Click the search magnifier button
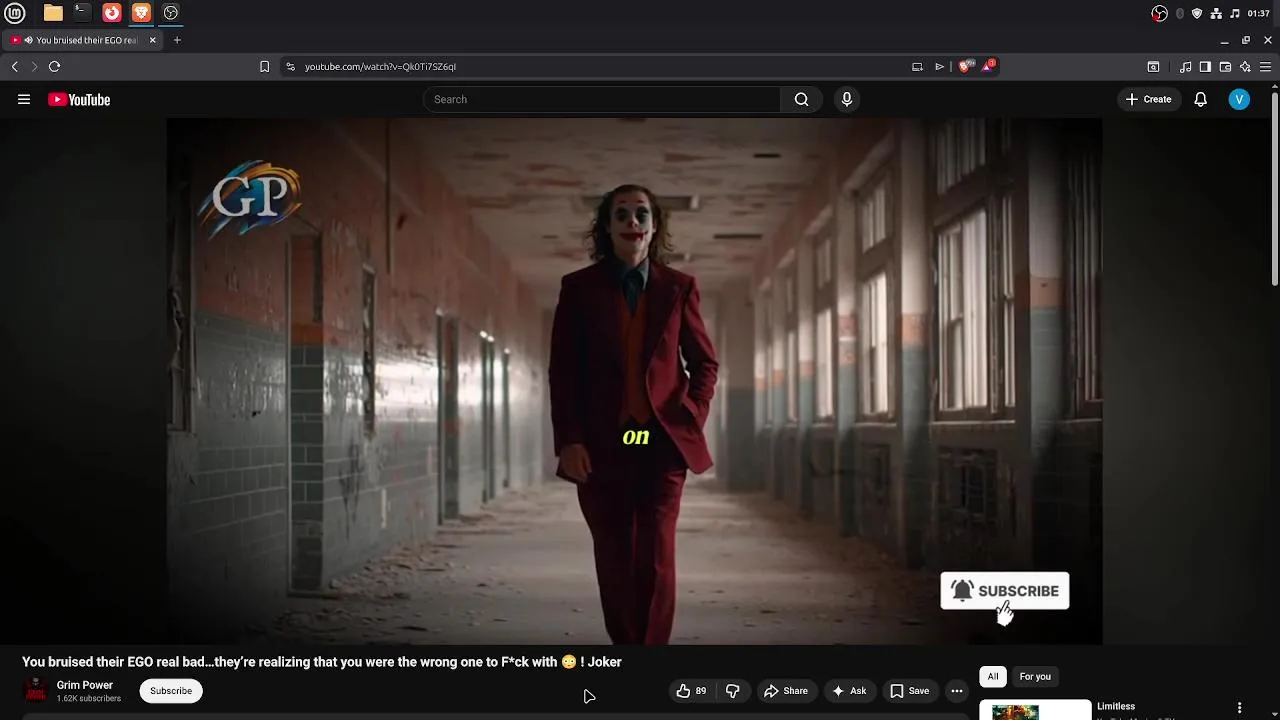The width and height of the screenshot is (1280, 720). point(801,99)
